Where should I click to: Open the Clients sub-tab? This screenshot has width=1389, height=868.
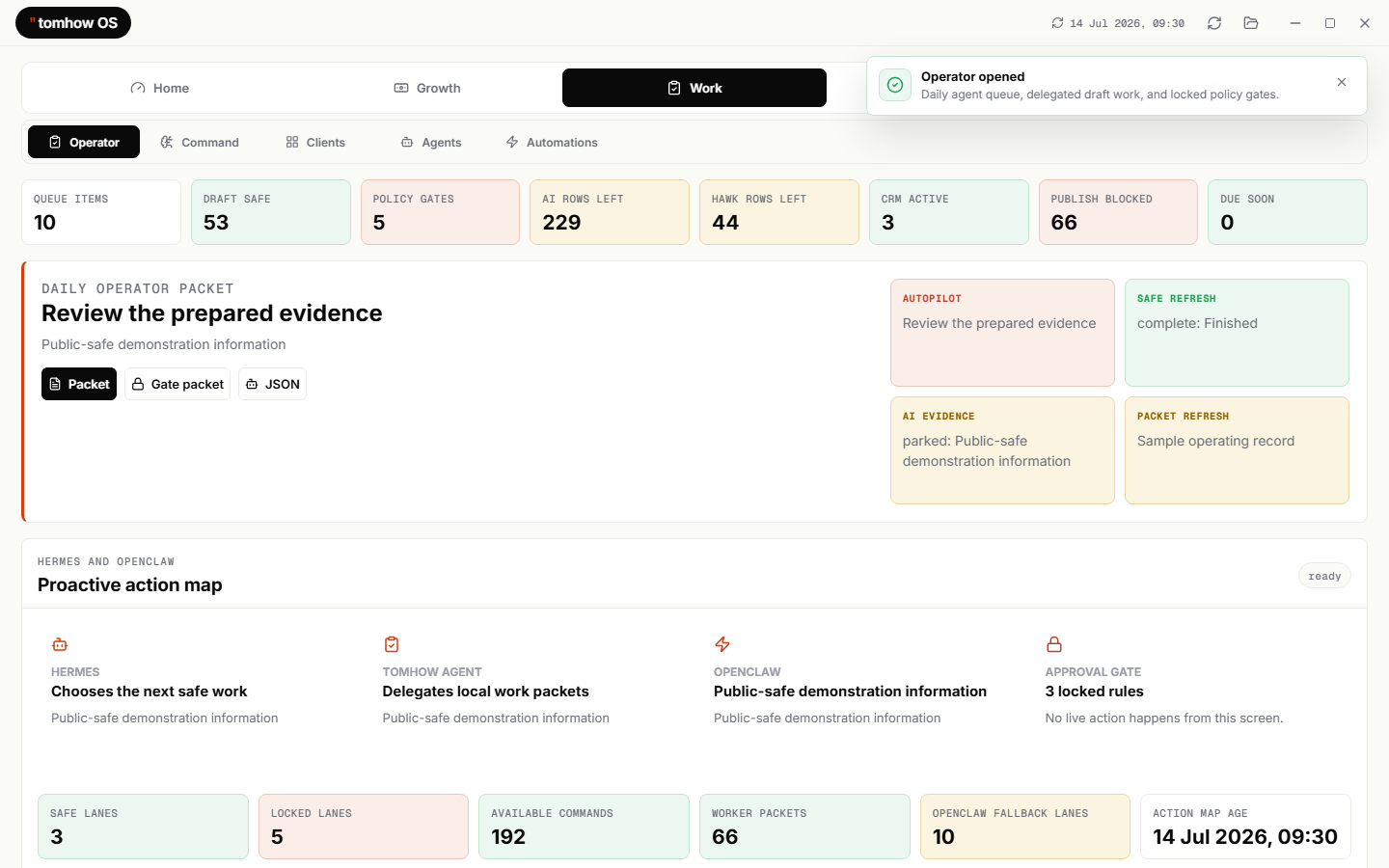pyautogui.click(x=315, y=142)
